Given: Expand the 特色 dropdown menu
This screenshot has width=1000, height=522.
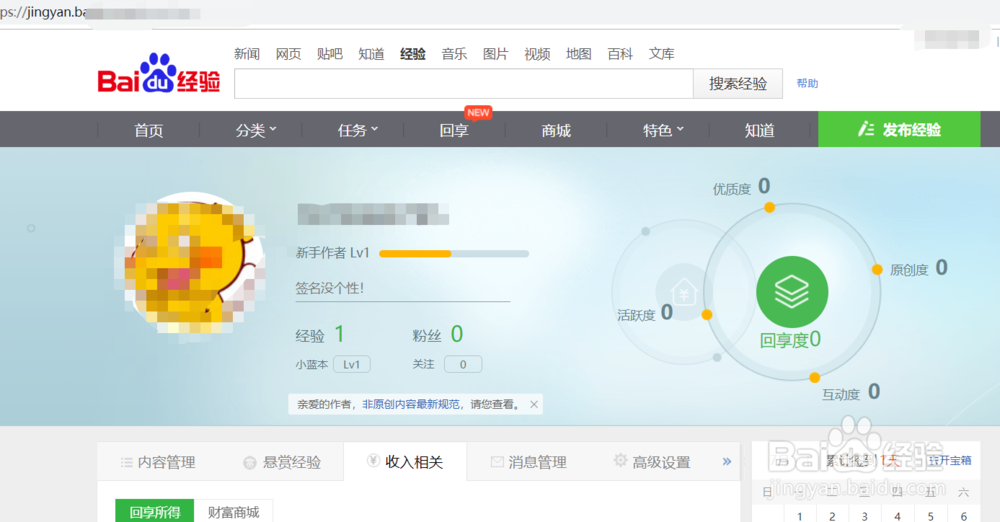Looking at the screenshot, I should point(663,130).
